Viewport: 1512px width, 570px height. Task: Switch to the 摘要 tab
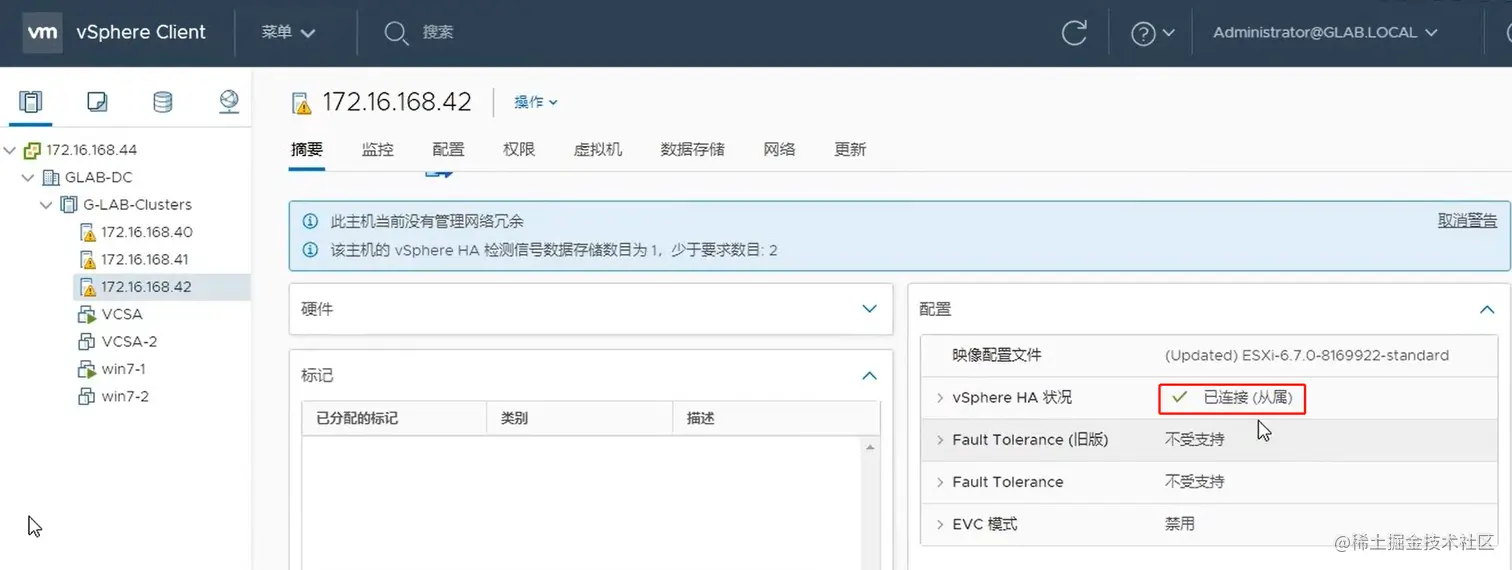[x=307, y=149]
